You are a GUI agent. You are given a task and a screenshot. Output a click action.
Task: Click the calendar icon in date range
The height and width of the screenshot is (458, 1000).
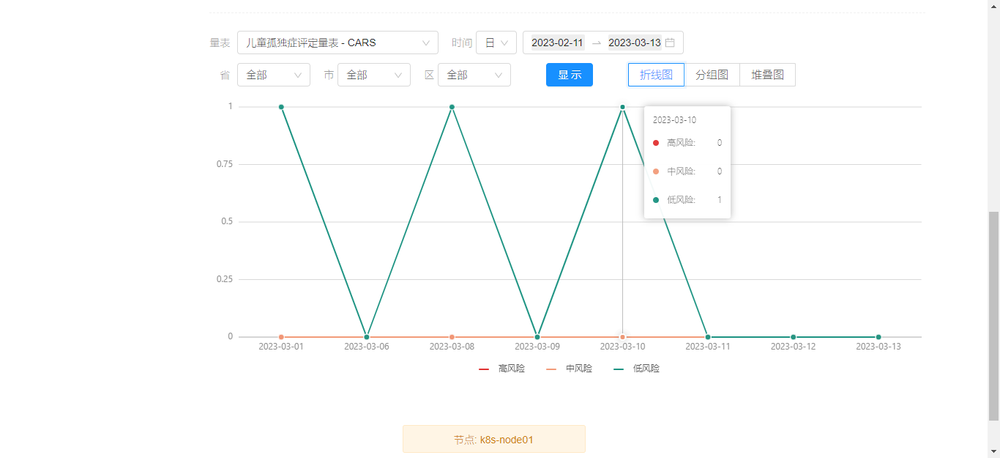(670, 43)
